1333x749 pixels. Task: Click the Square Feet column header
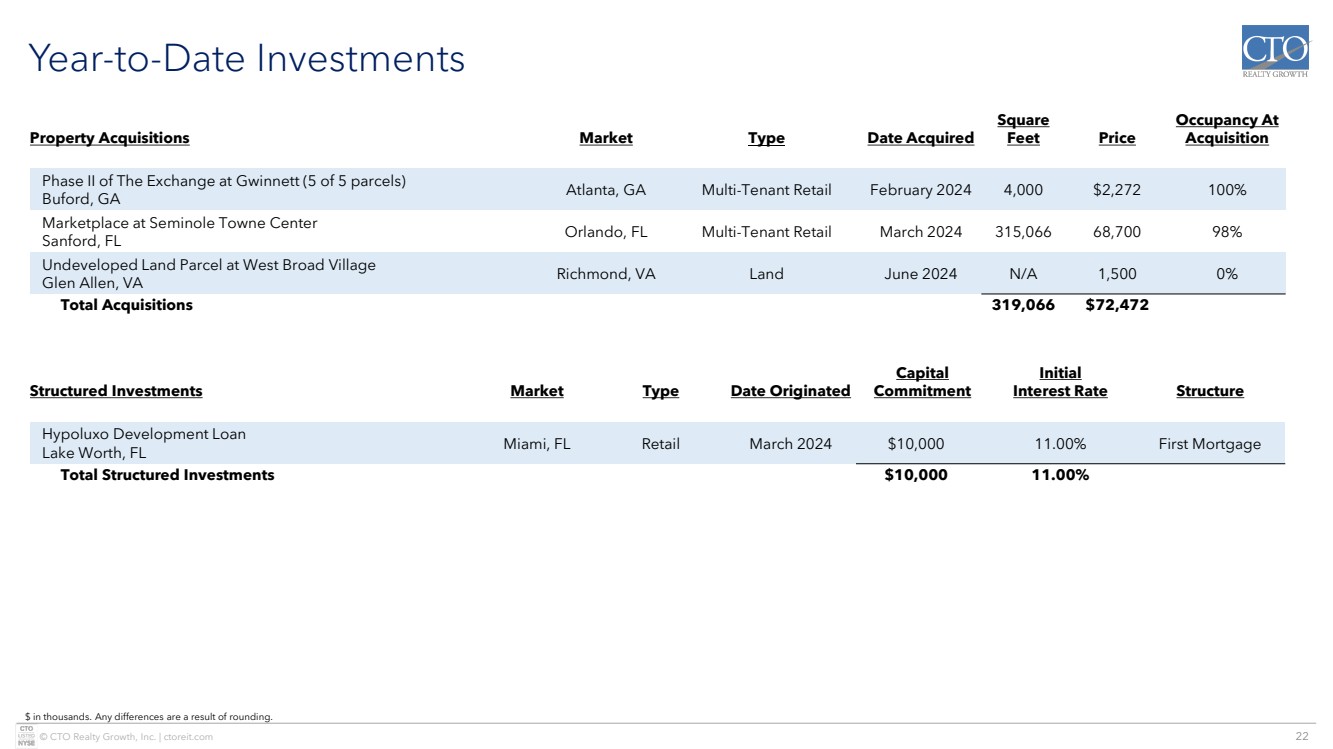coord(1023,129)
